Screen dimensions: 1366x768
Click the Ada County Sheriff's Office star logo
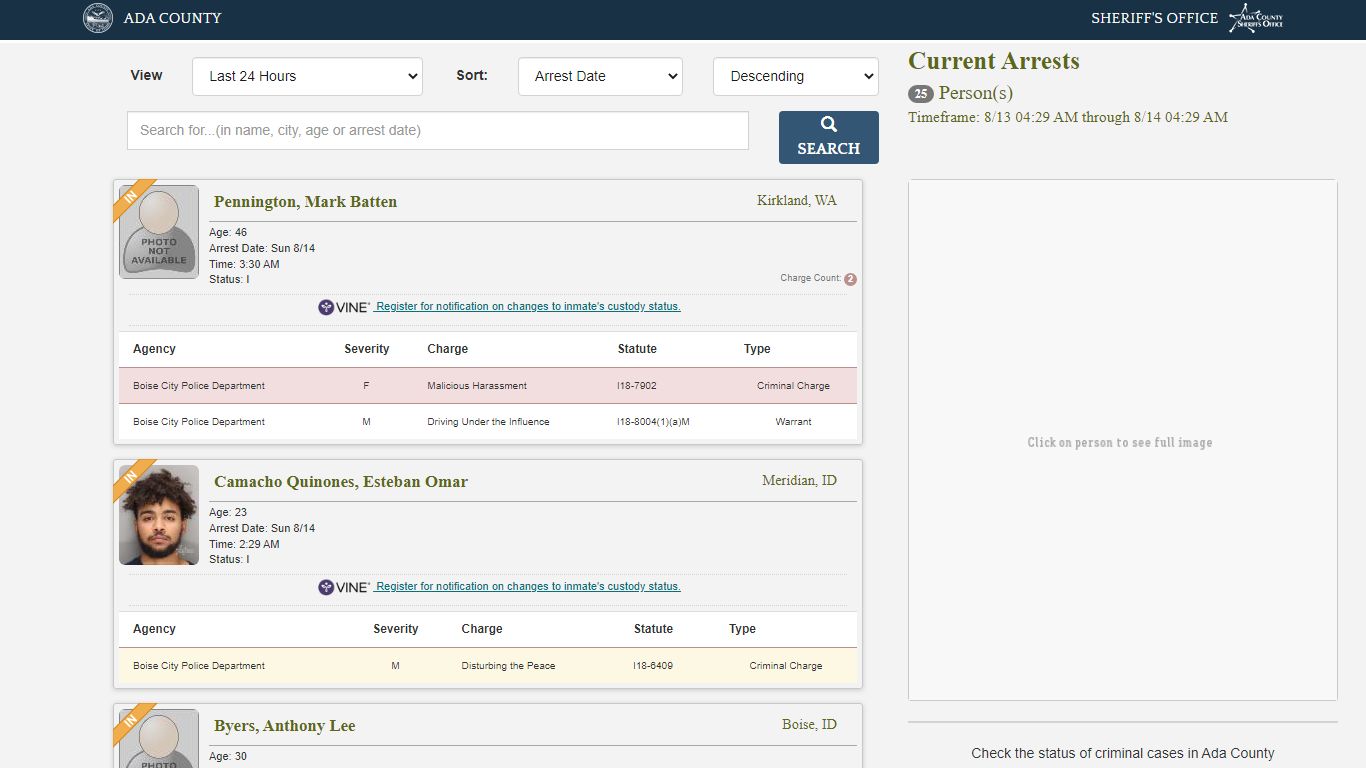tap(1256, 18)
